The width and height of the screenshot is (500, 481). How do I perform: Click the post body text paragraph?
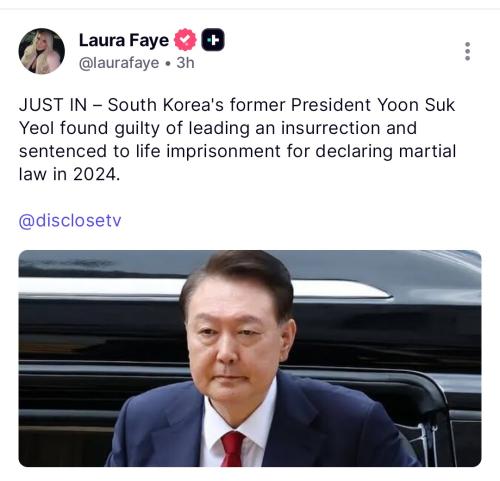coord(237,139)
